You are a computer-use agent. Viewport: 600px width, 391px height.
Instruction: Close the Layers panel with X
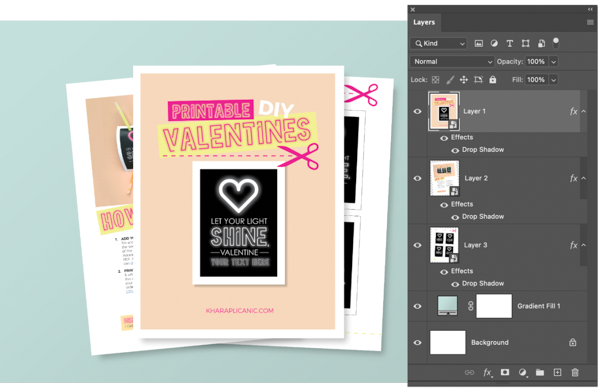pos(412,10)
